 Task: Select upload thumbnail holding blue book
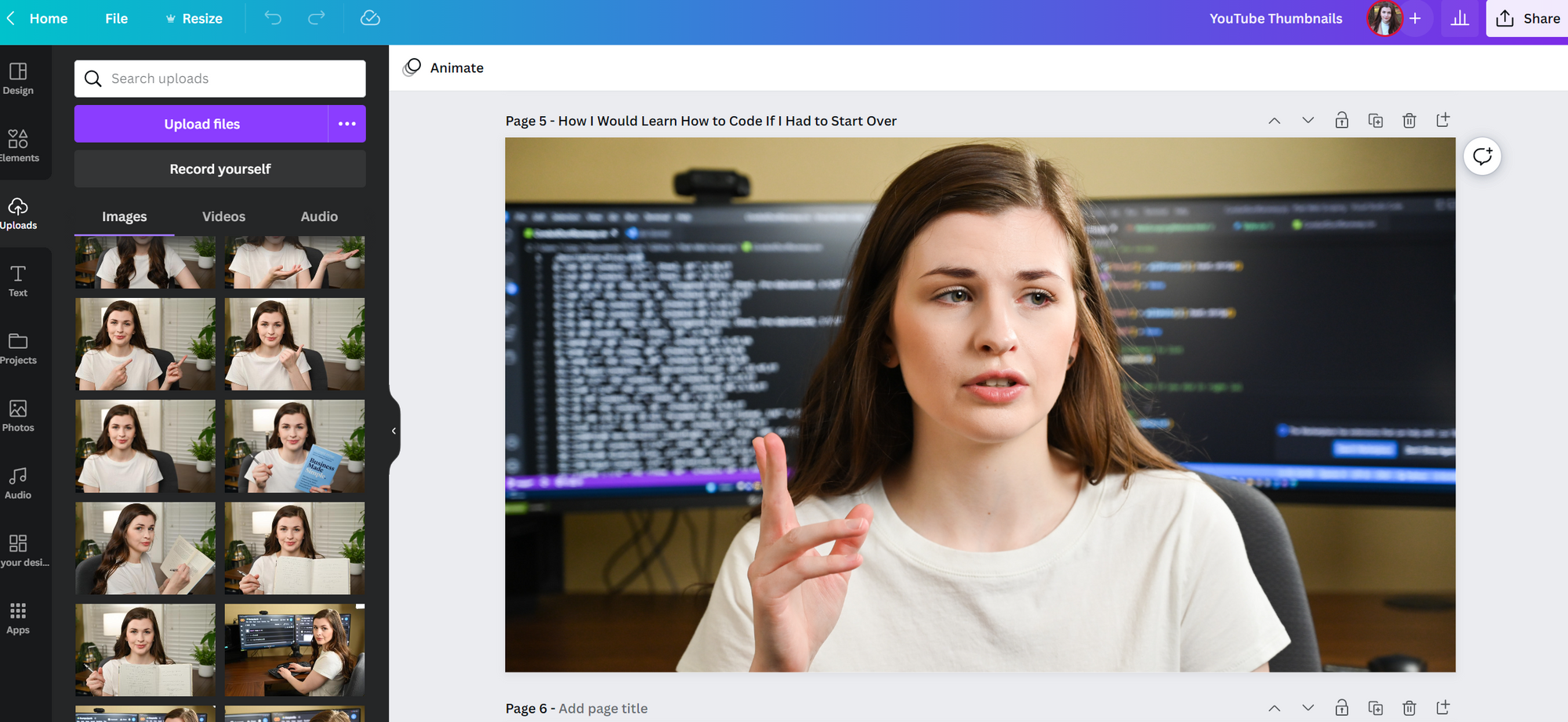295,446
